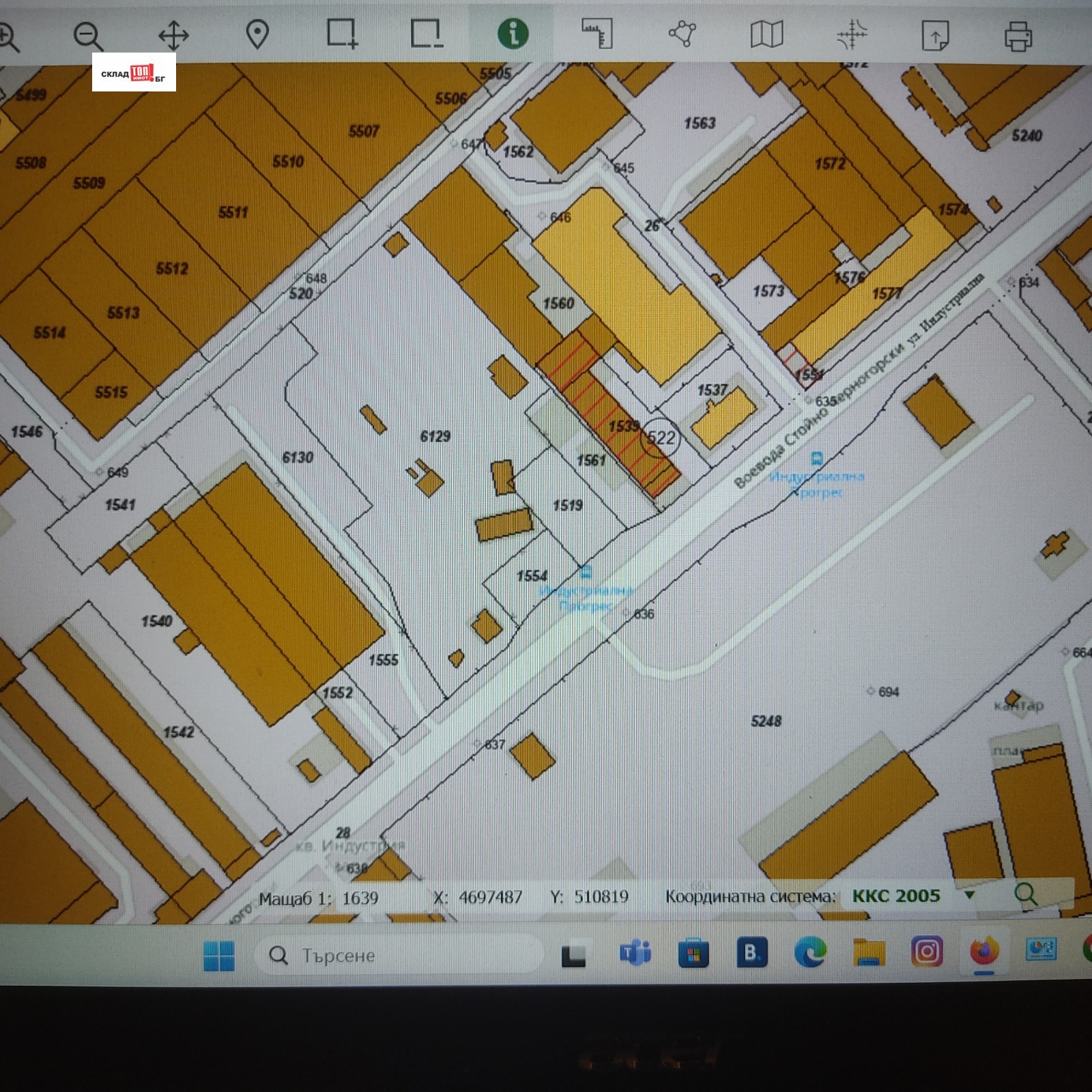The image size is (1092, 1092).
Task: Choose the remove-from-selection rectangle tool
Action: (x=427, y=34)
